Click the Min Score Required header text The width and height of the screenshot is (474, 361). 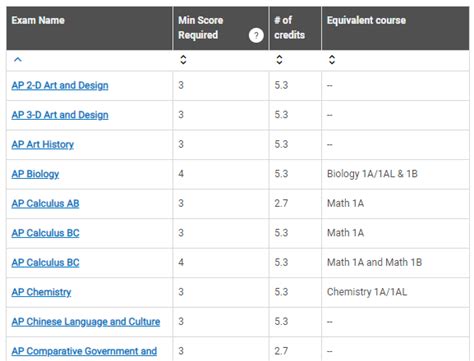(201, 28)
